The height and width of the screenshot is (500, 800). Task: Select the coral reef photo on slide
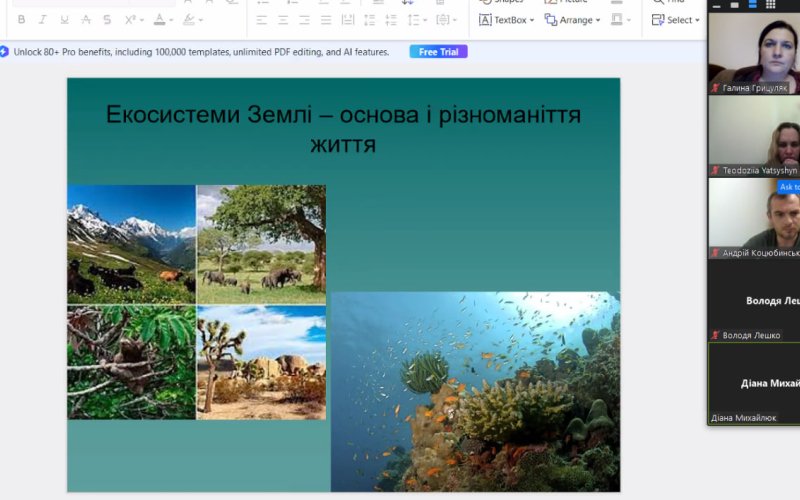pyautogui.click(x=476, y=392)
